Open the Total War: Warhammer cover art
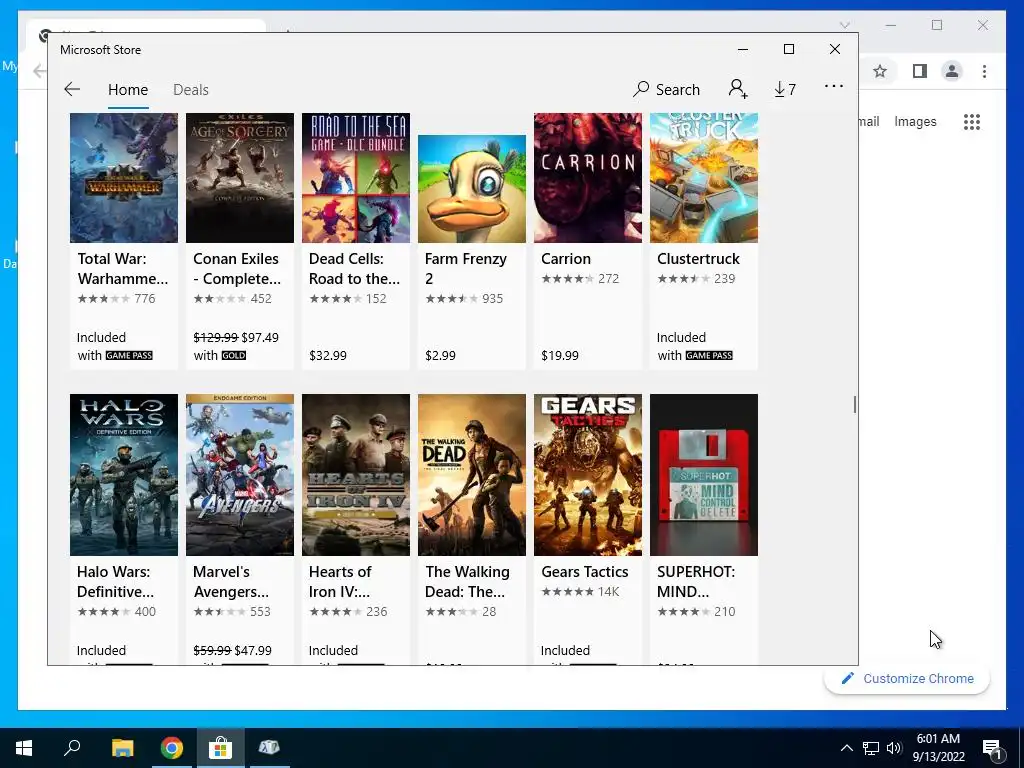This screenshot has width=1024, height=768. (123, 178)
